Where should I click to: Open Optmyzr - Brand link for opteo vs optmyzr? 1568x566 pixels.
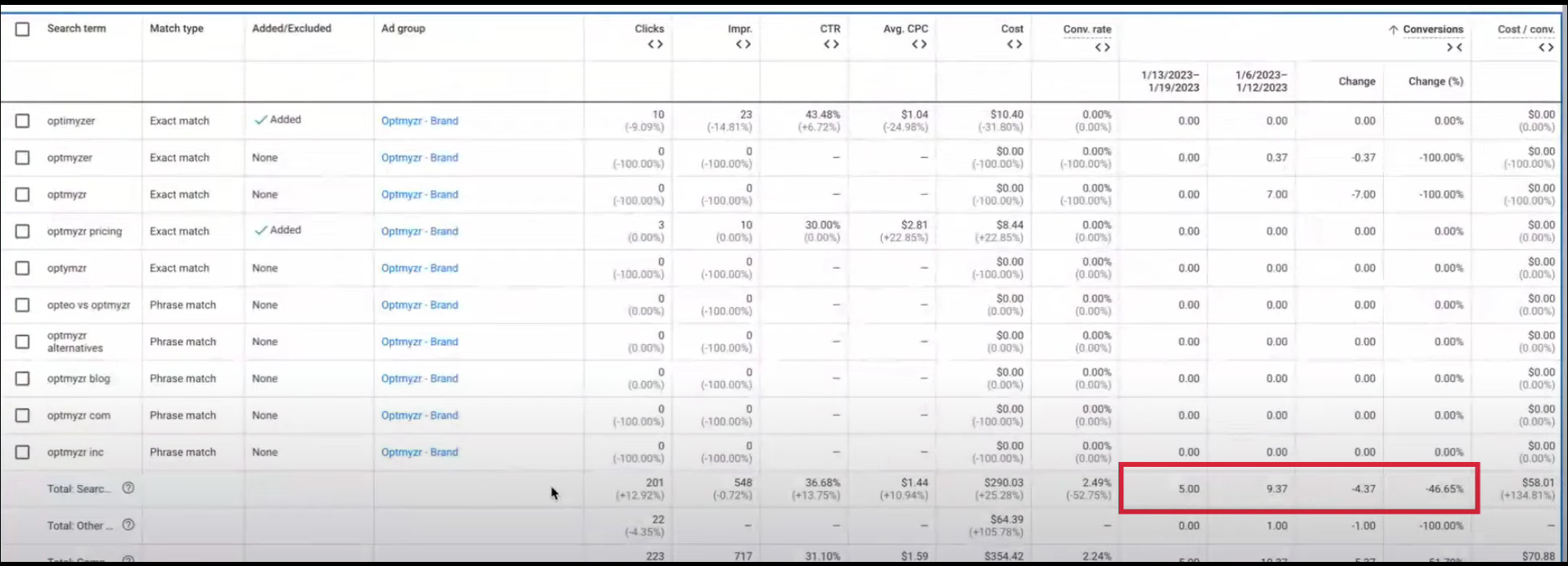point(419,305)
